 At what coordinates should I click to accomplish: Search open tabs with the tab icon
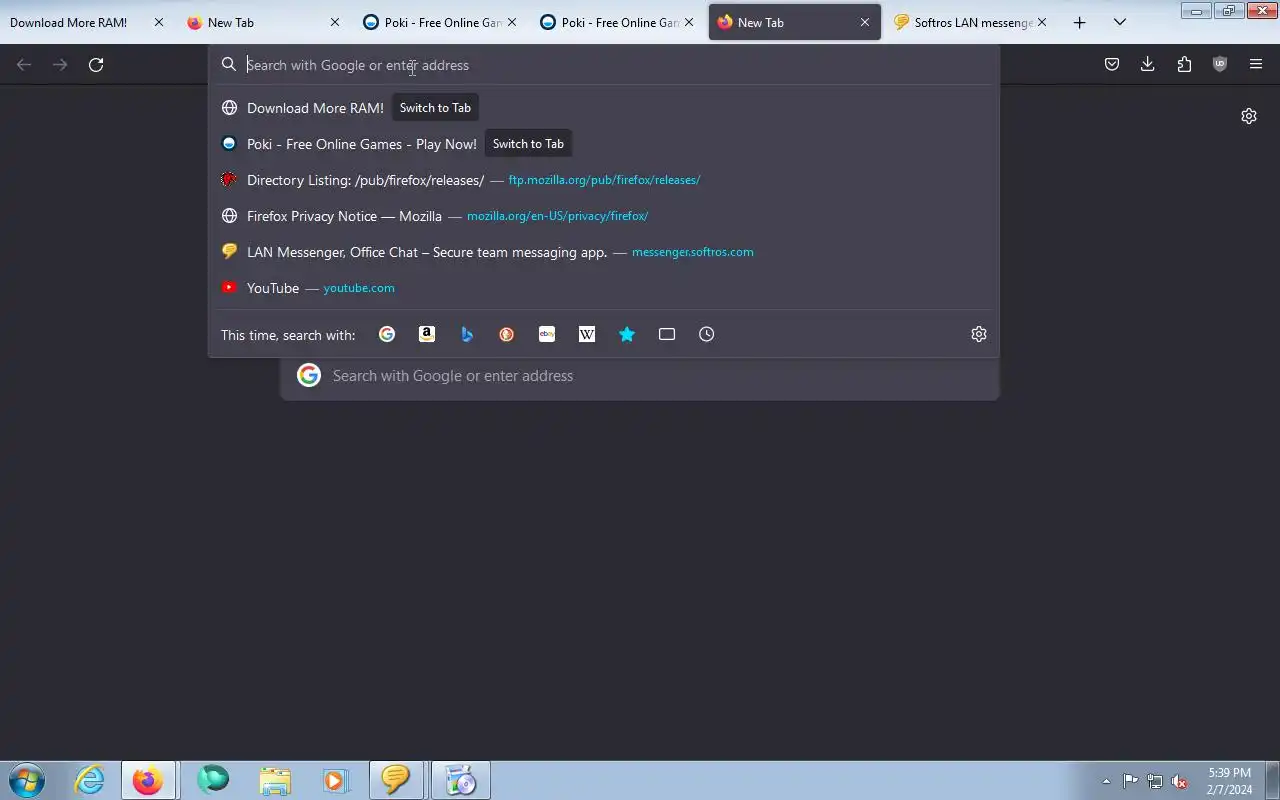point(667,334)
